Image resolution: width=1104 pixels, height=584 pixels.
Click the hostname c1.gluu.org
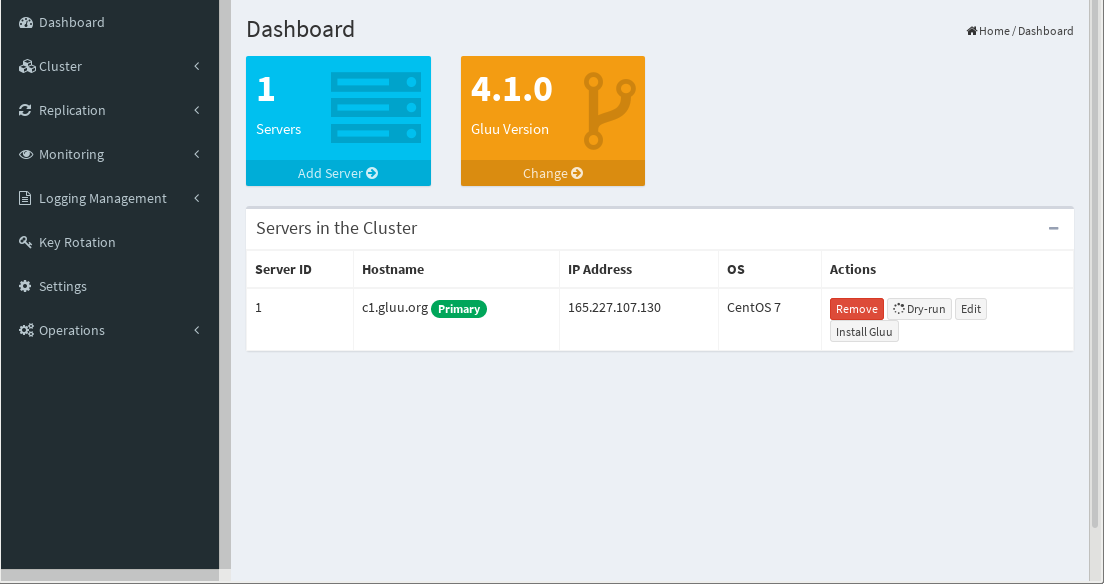394,308
